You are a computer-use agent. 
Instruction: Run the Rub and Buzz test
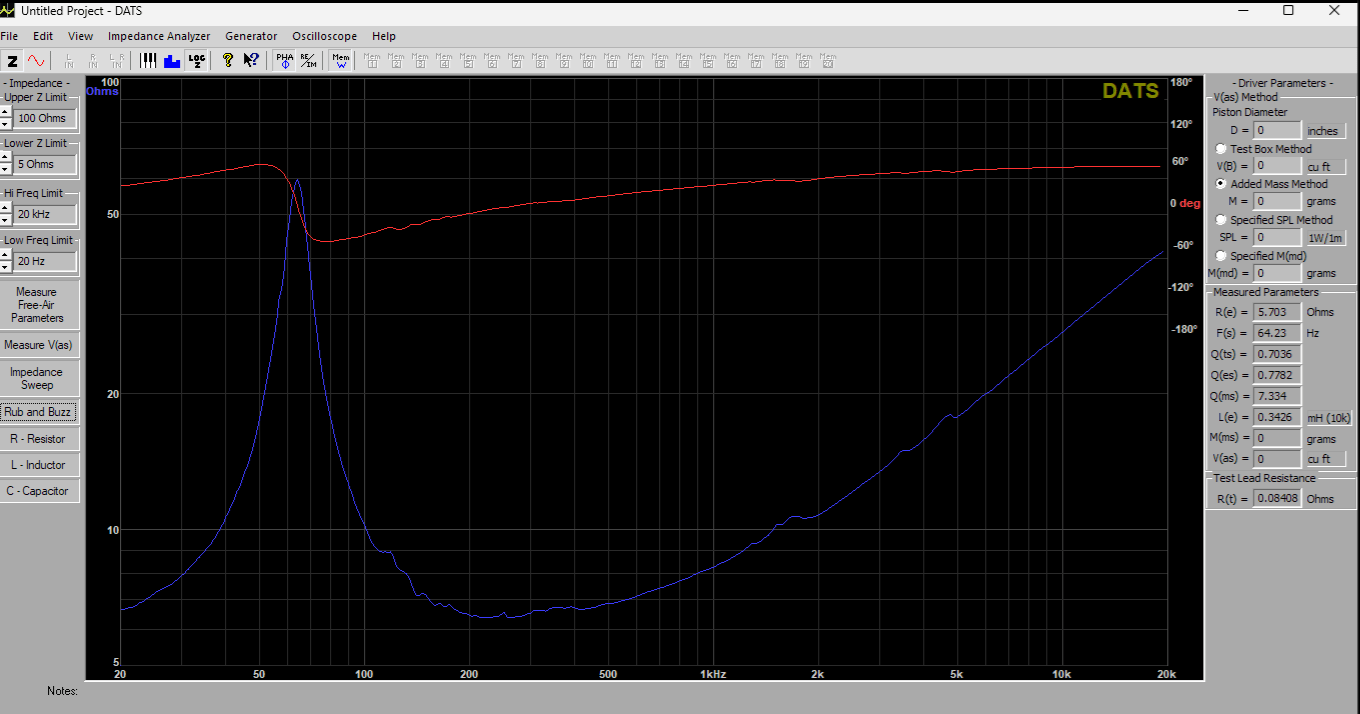pos(37,412)
